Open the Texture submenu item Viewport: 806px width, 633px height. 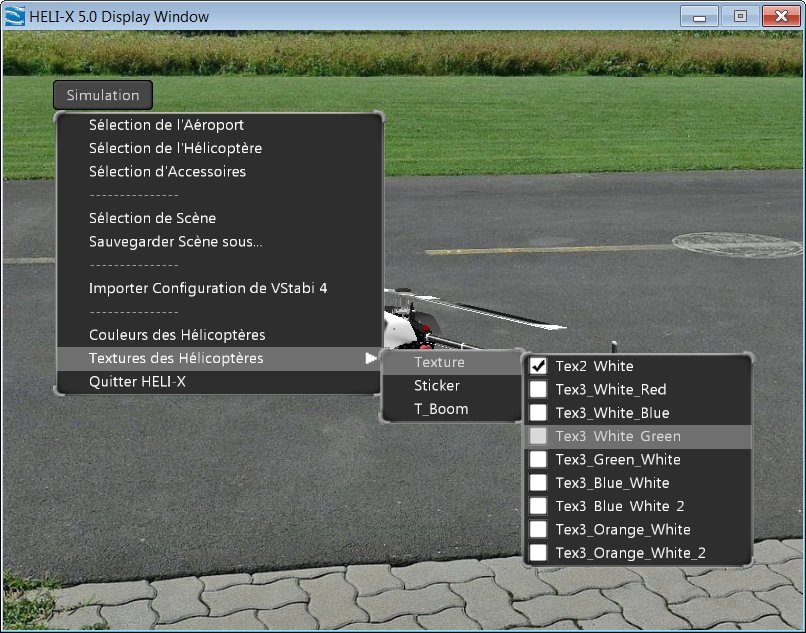[452, 362]
